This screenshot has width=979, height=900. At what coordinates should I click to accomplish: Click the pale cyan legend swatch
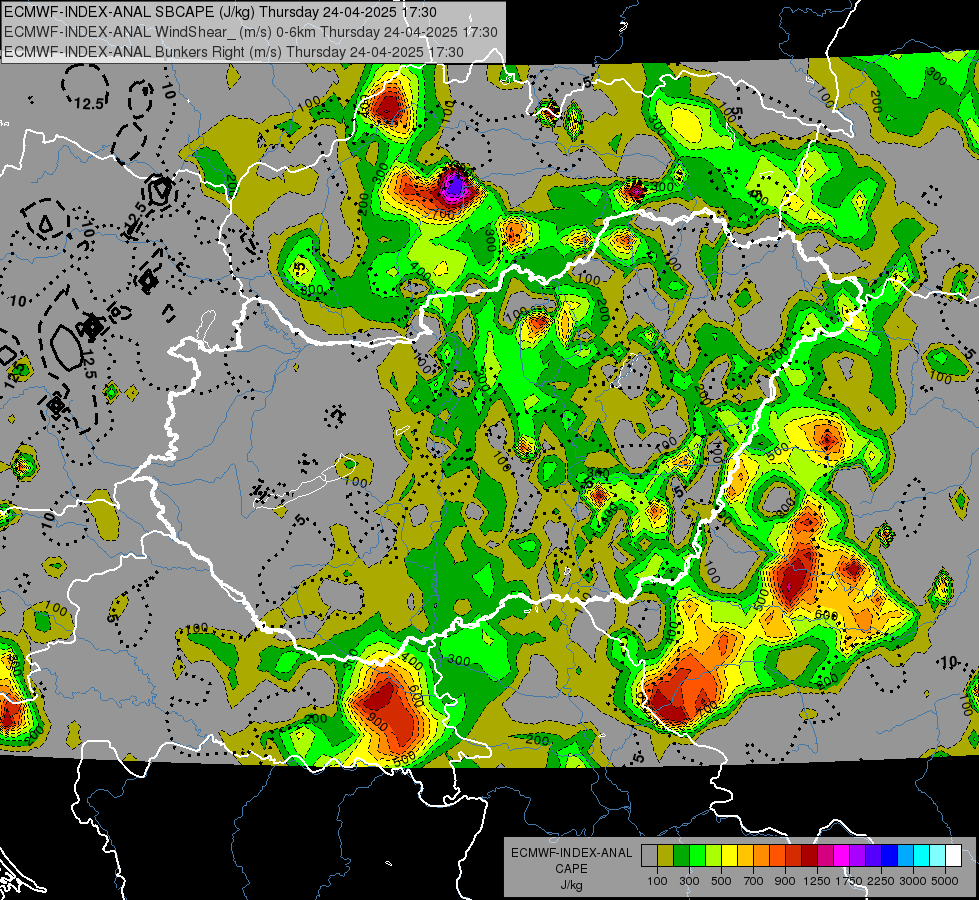[x=938, y=856]
